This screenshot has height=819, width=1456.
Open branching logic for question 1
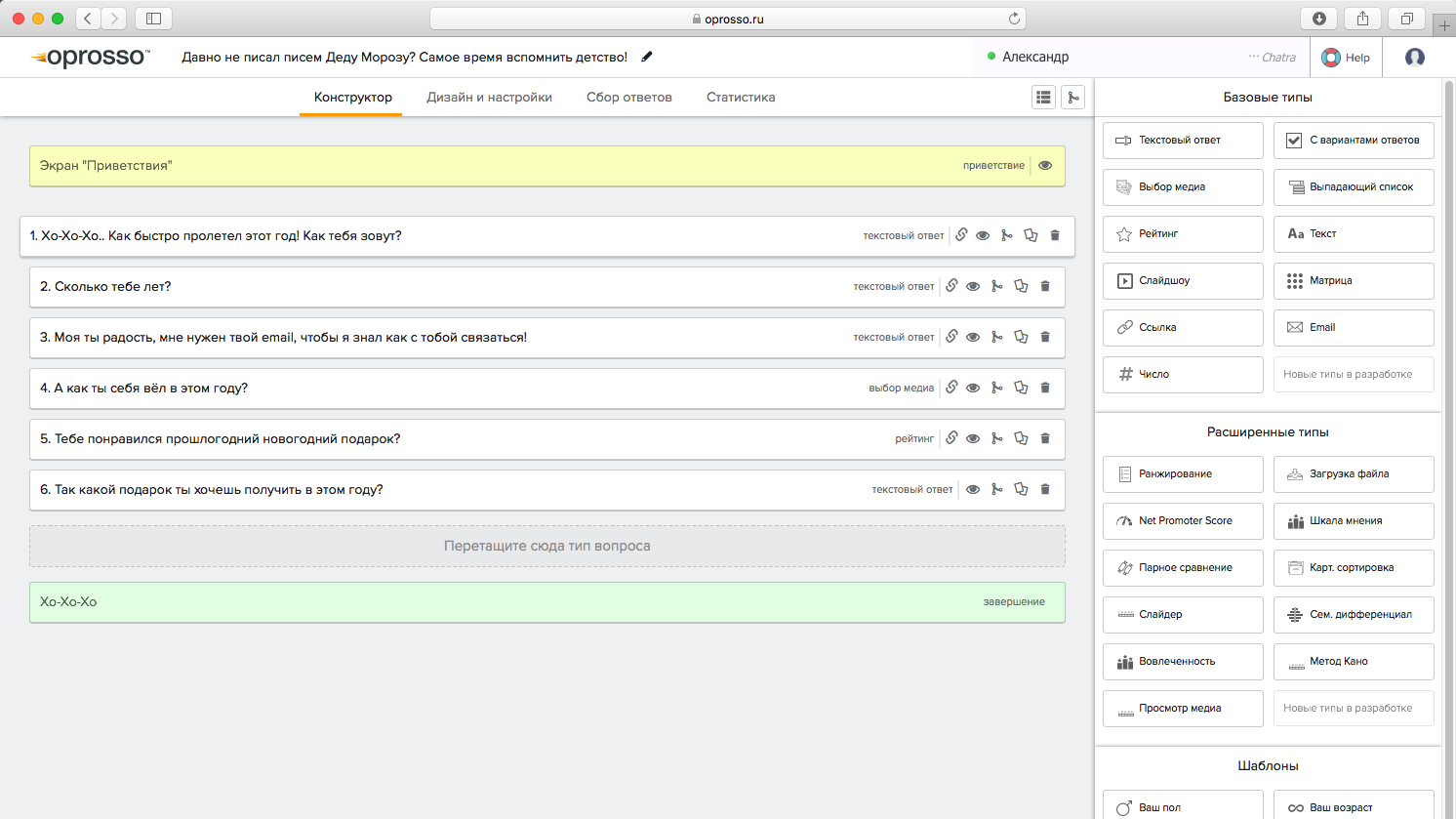(1006, 235)
